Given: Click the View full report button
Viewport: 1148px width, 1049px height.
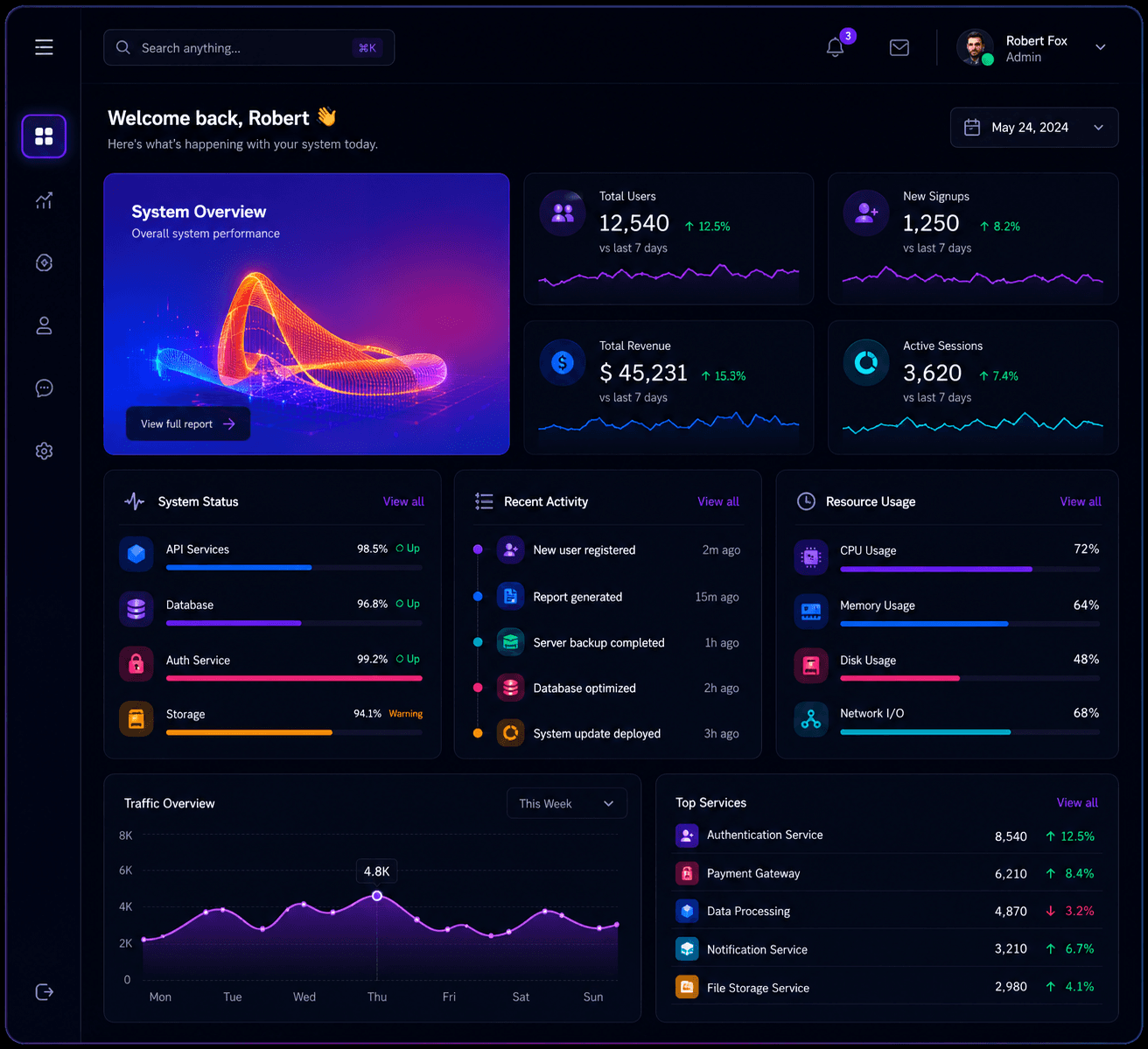Looking at the screenshot, I should point(188,423).
